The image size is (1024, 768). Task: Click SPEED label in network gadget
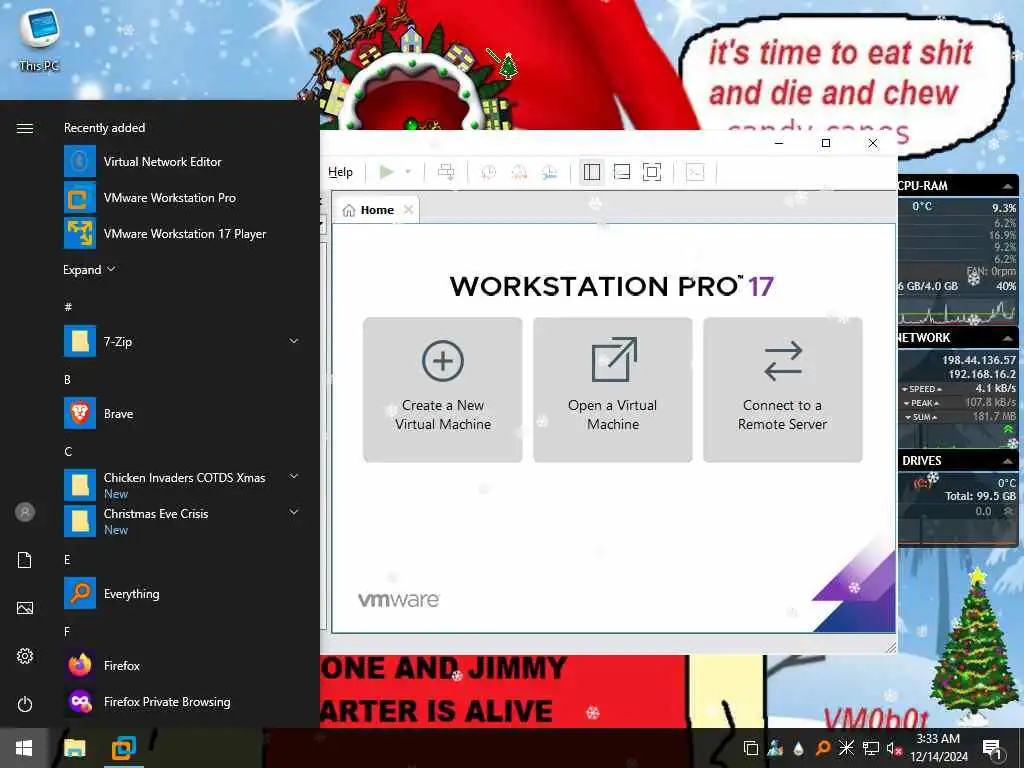click(921, 389)
